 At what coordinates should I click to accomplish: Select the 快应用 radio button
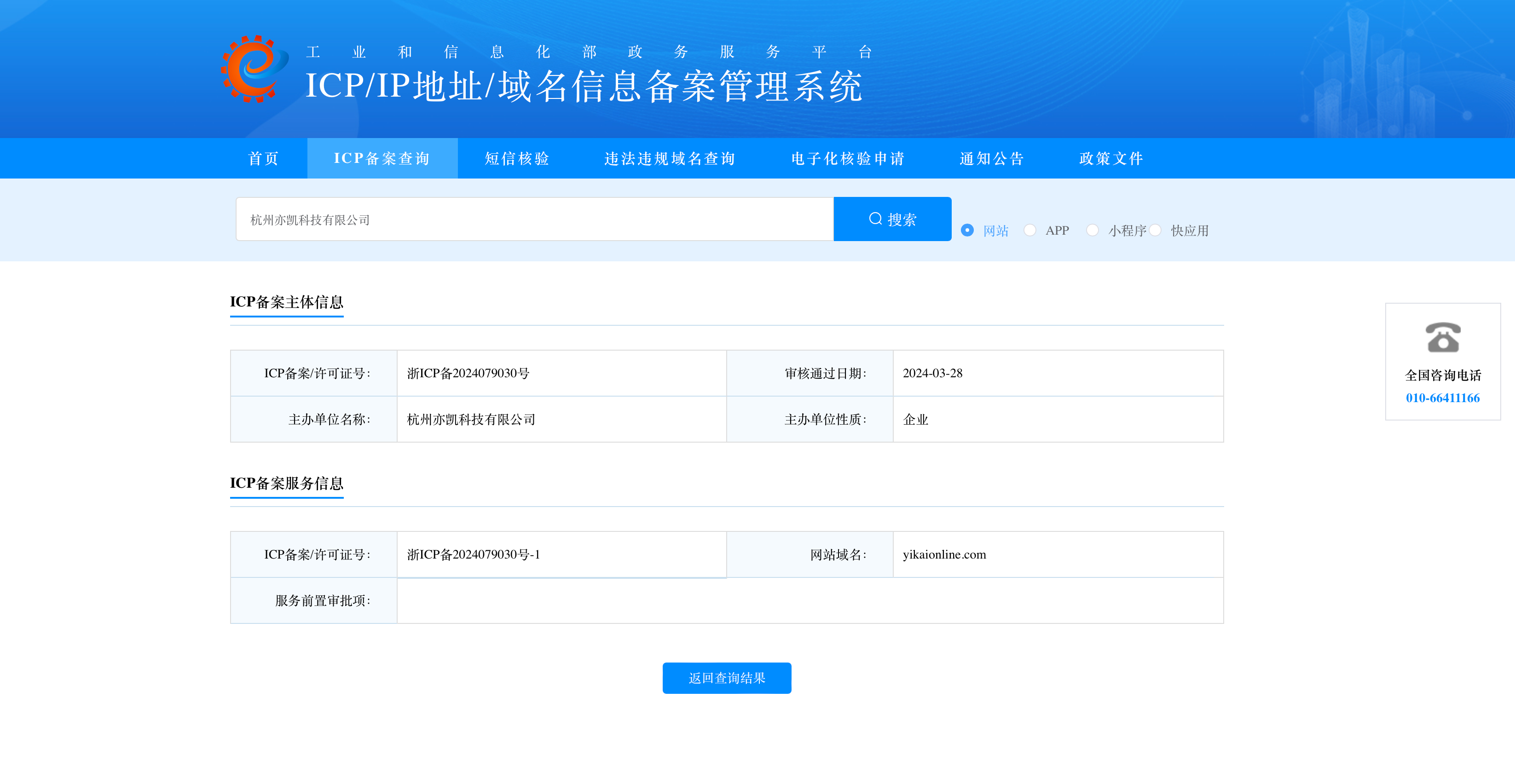(x=1155, y=231)
